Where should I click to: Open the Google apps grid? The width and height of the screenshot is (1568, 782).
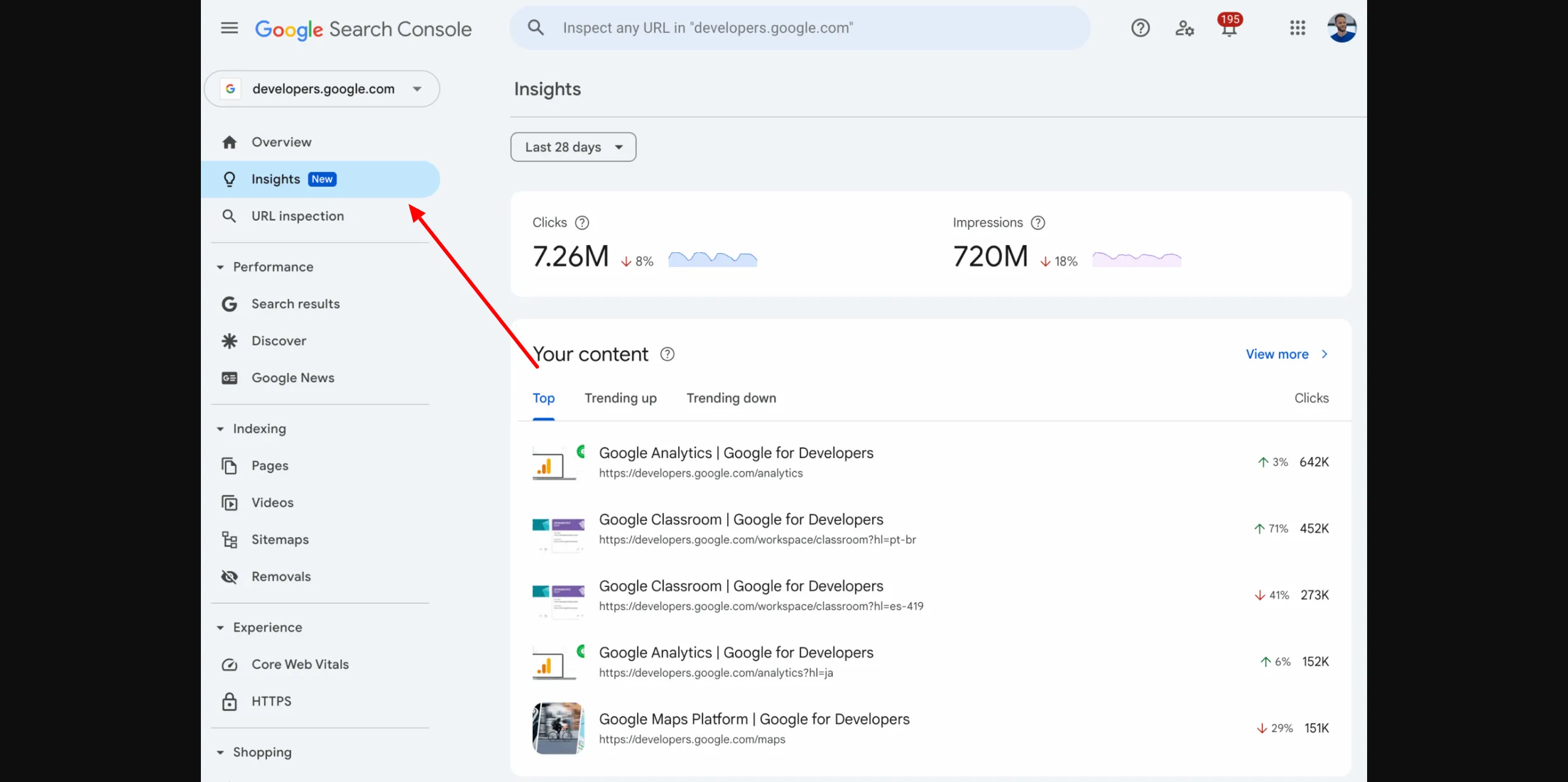1297,28
